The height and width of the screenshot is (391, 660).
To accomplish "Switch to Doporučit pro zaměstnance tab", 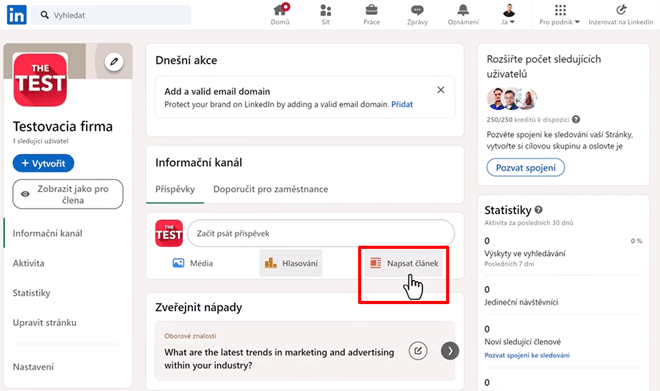I will 271,189.
